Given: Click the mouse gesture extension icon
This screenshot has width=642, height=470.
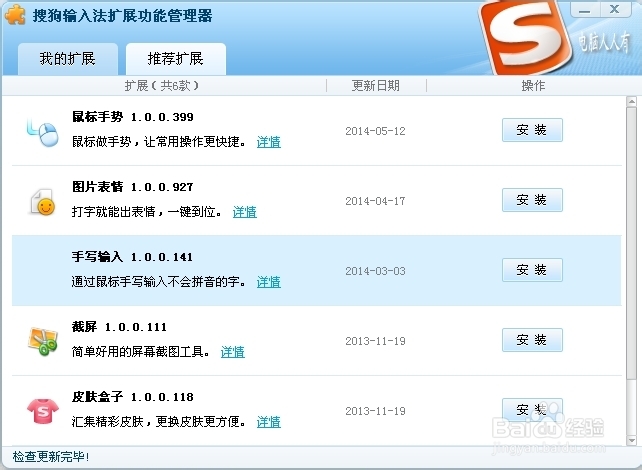Looking at the screenshot, I should click(43, 132).
